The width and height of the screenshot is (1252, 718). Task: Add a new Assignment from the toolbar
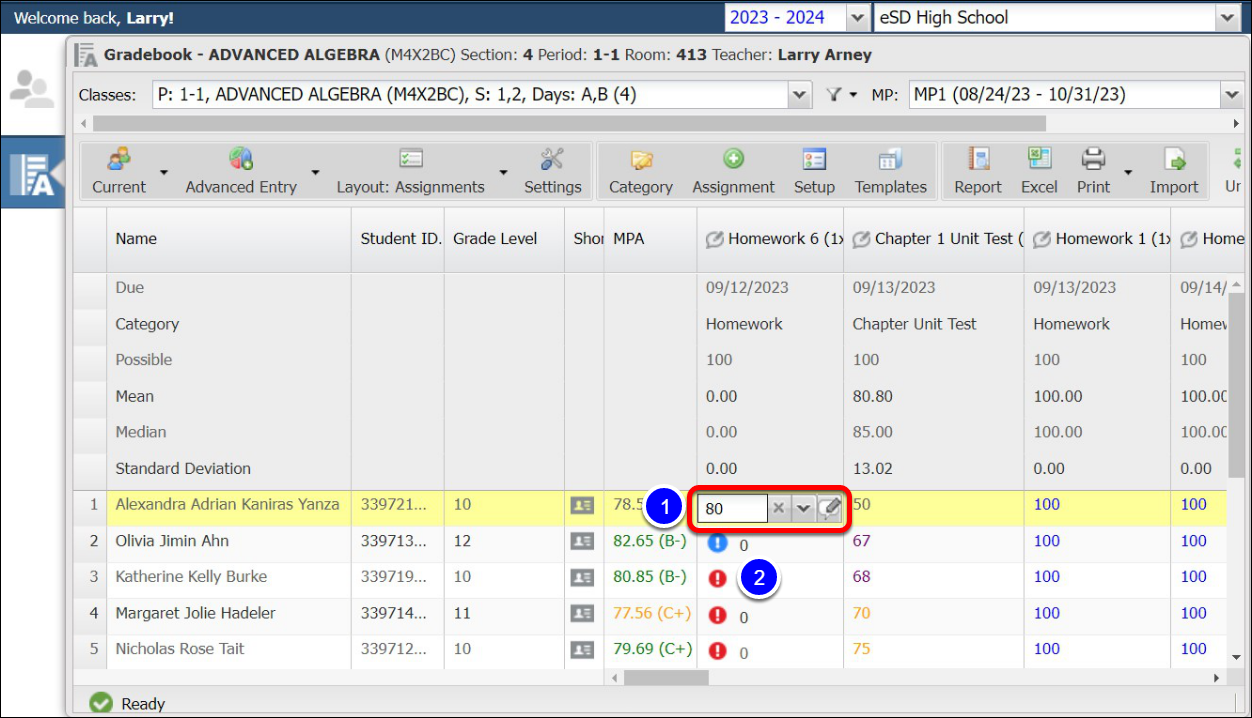tap(733, 171)
